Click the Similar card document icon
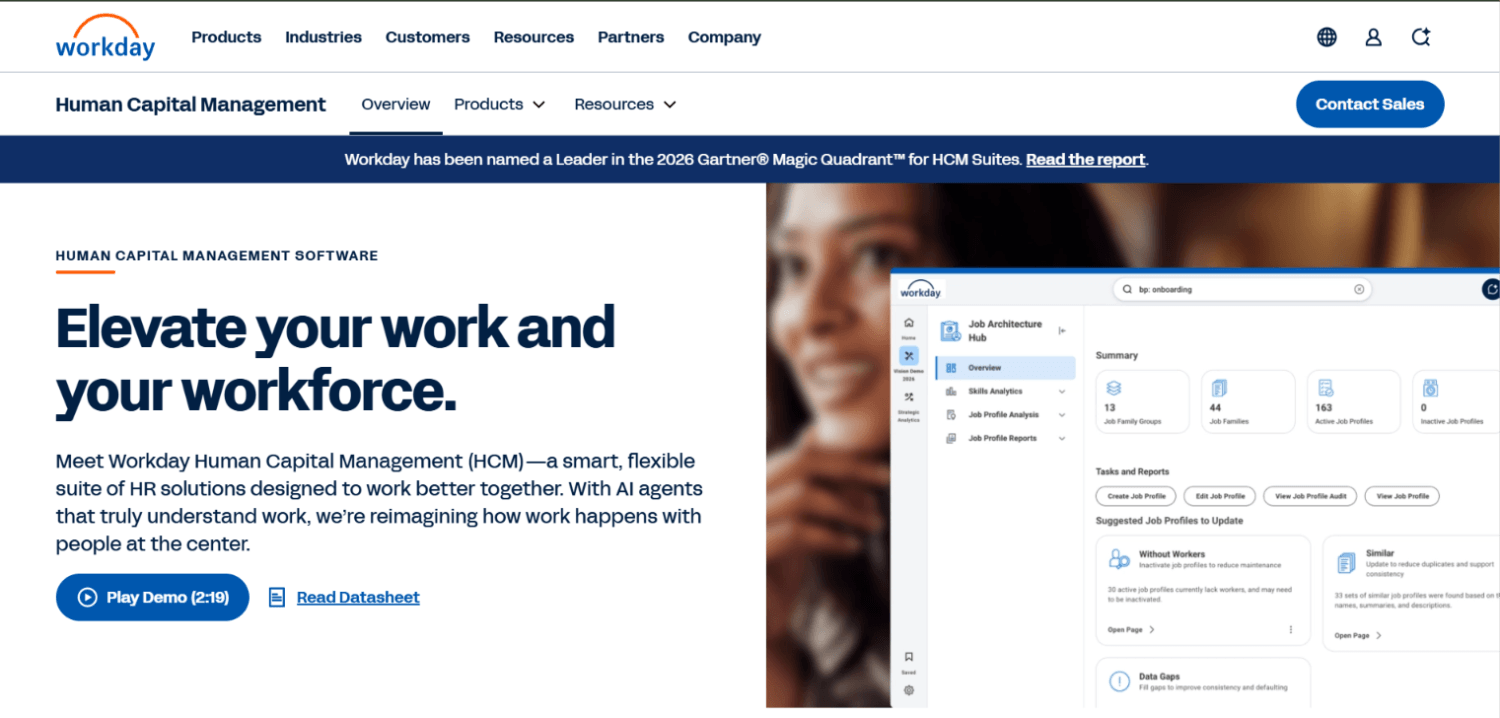Image resolution: width=1500 pixels, height=718 pixels. click(1346, 563)
